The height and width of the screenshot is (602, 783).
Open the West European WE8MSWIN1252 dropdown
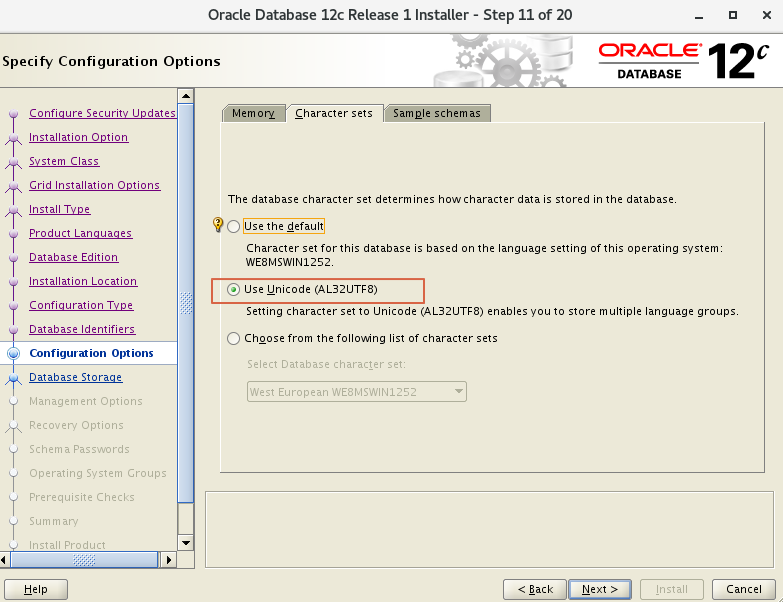point(357,392)
